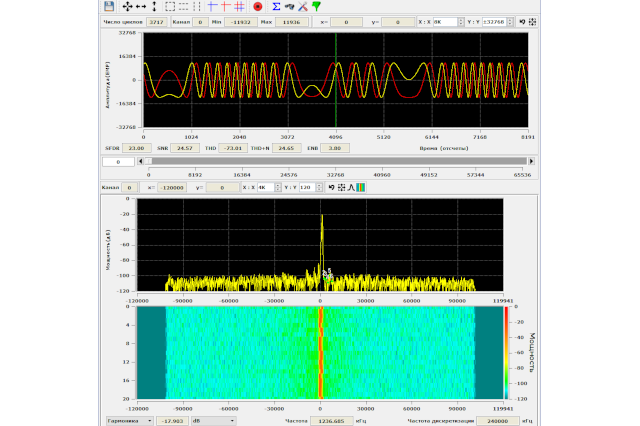
Task: Click the crossed tools settings icon
Action: pyautogui.click(x=303, y=6)
